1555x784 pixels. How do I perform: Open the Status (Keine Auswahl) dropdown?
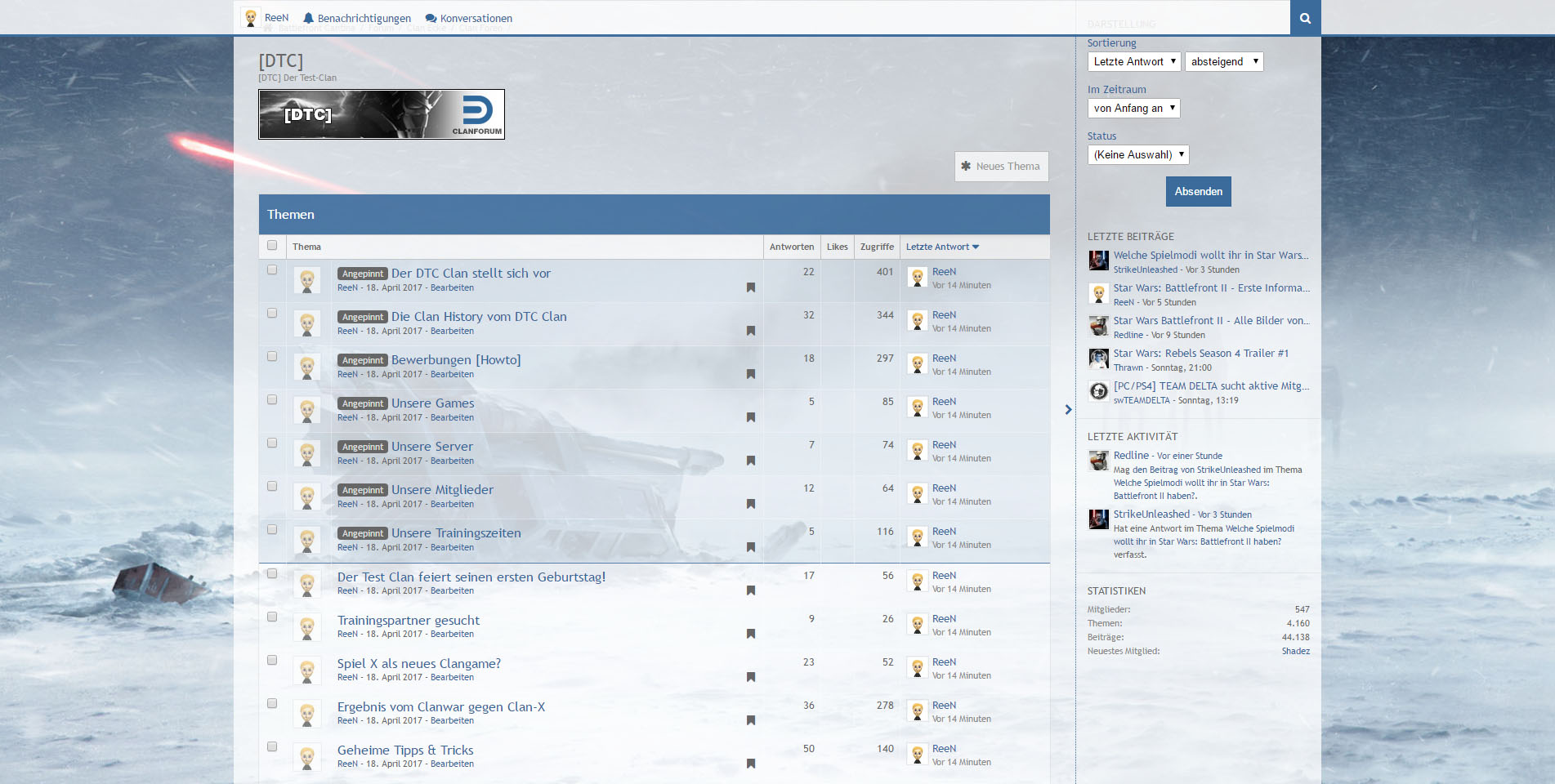click(1138, 154)
